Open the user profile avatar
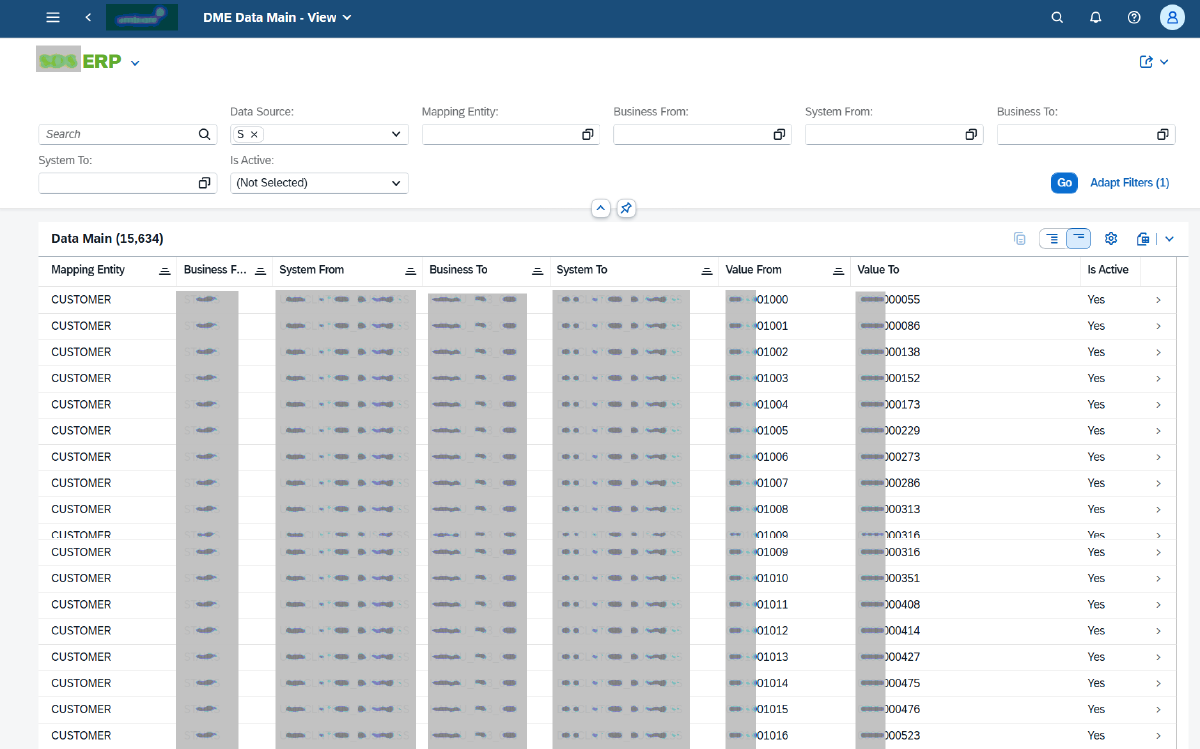The width and height of the screenshot is (1200, 749). tap(1172, 18)
